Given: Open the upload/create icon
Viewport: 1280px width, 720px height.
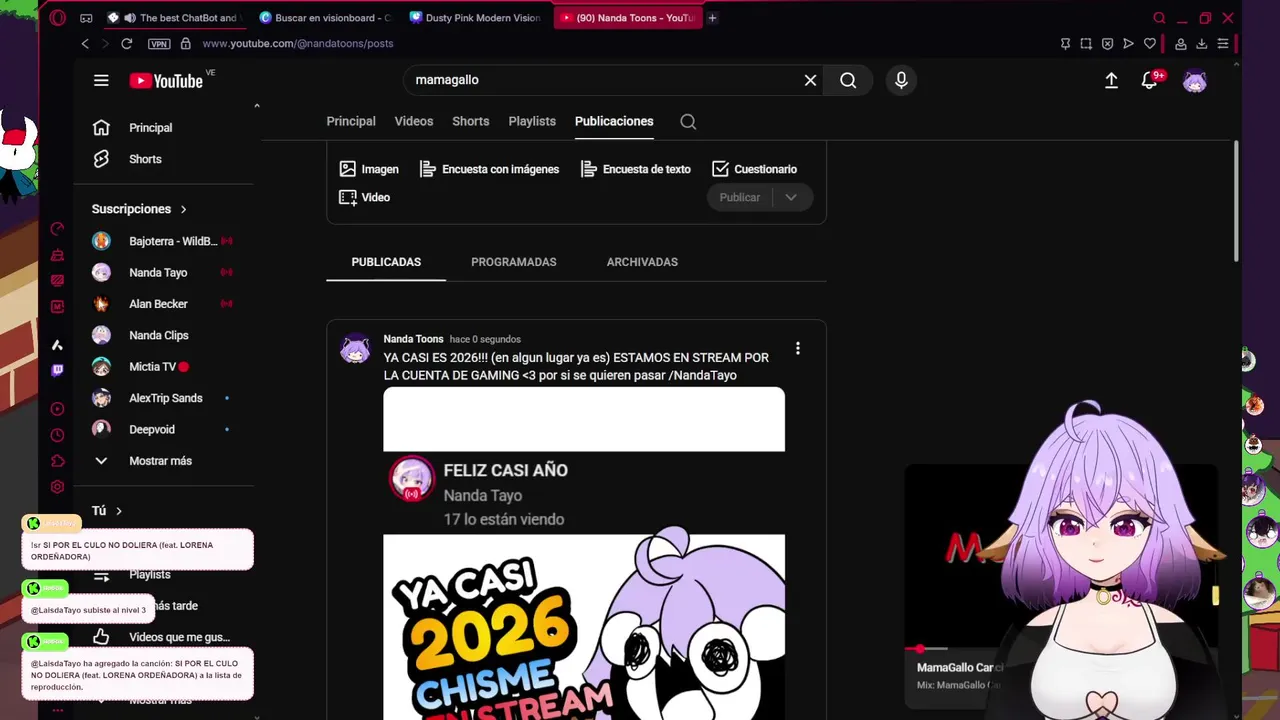Looking at the screenshot, I should pyautogui.click(x=1111, y=81).
